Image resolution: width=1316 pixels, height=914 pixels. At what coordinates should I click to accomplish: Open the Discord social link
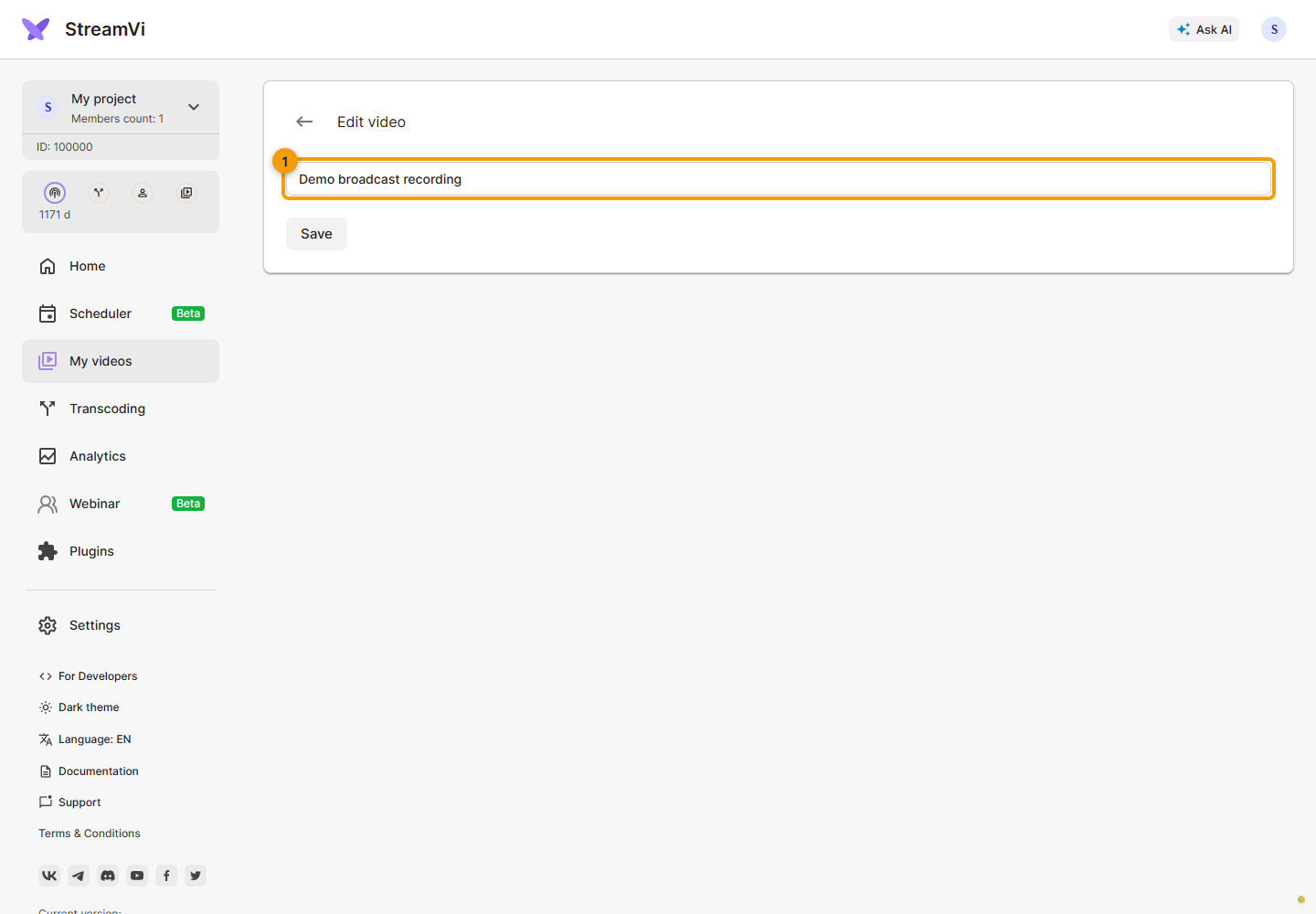point(108,876)
